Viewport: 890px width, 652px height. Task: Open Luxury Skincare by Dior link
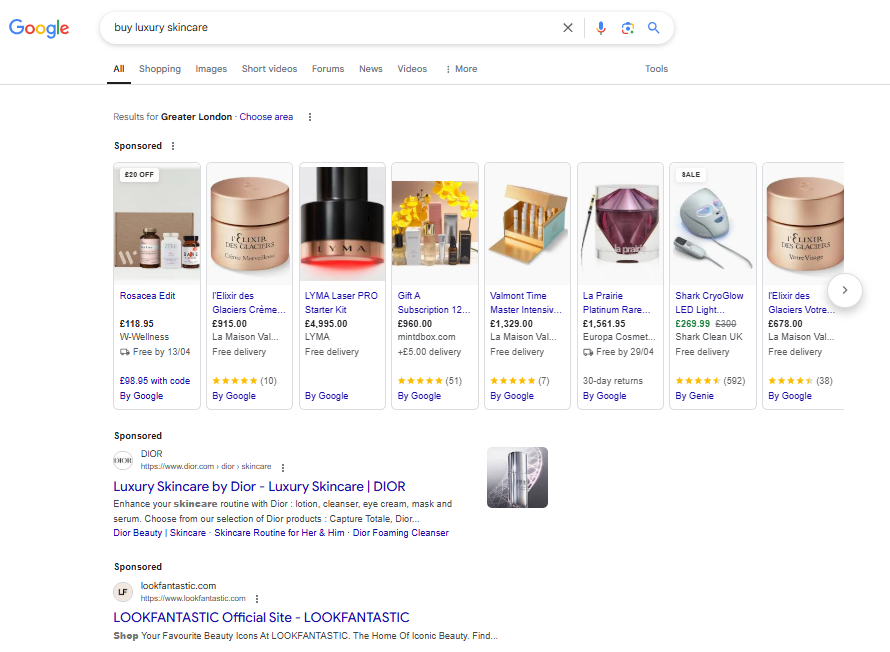click(259, 486)
